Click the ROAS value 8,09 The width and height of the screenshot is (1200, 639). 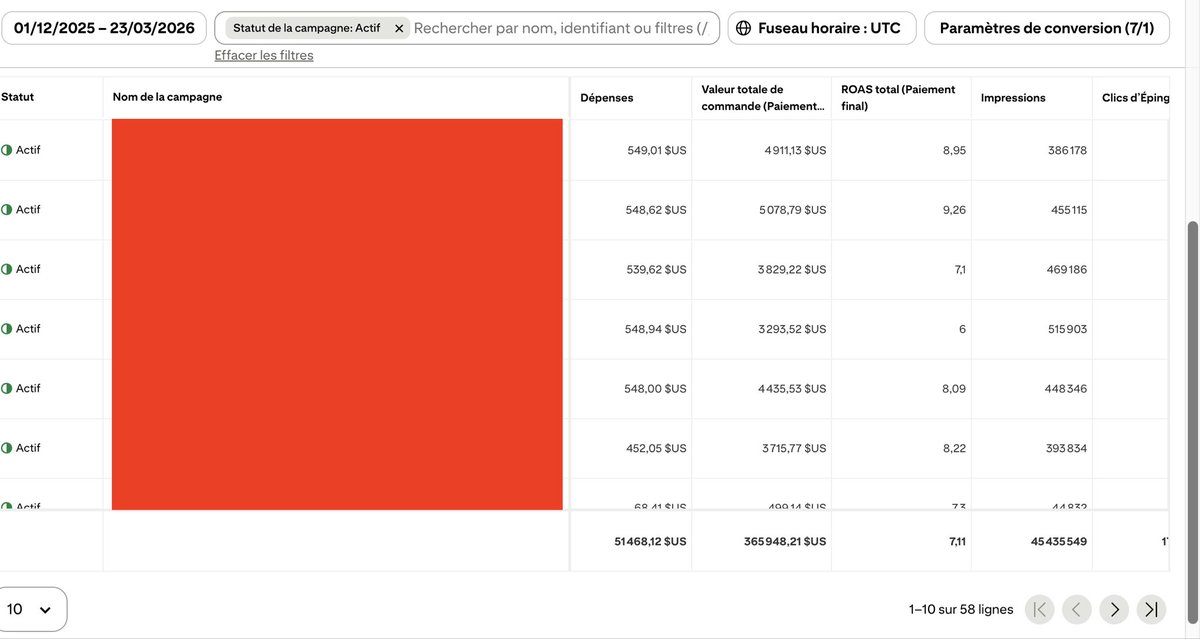pos(954,388)
